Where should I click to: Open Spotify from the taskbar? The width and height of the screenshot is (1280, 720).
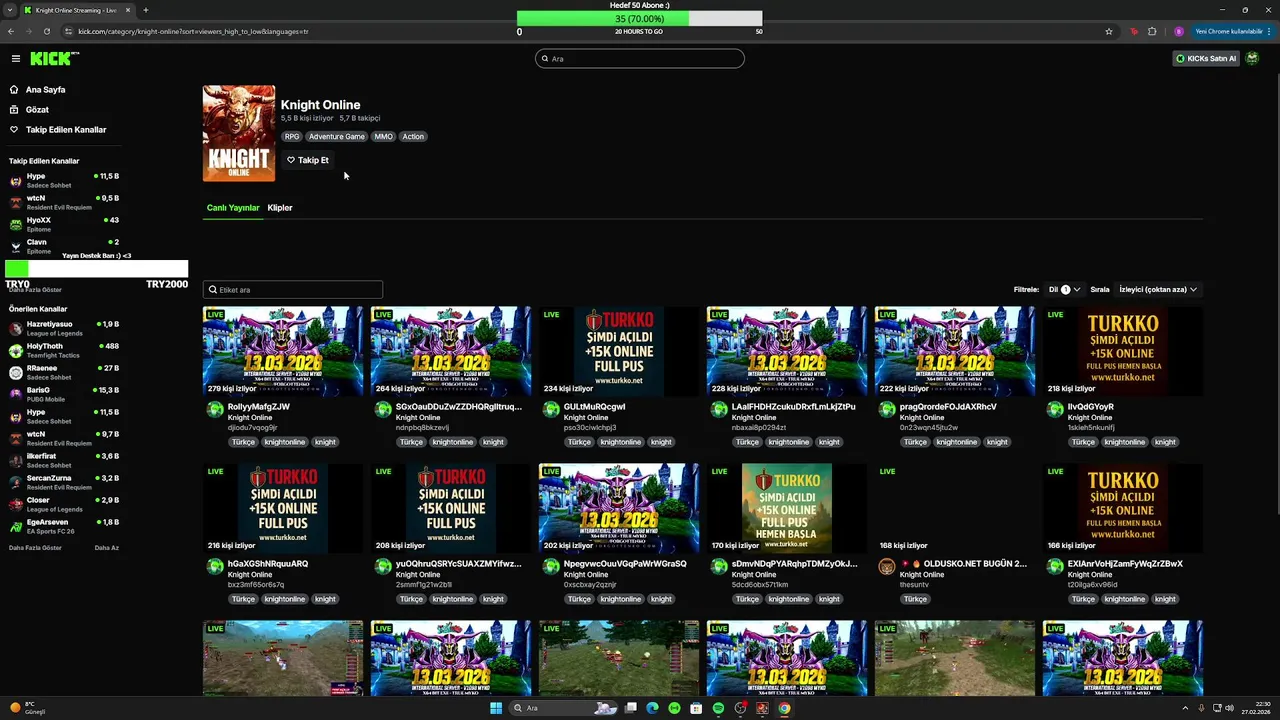tap(718, 708)
